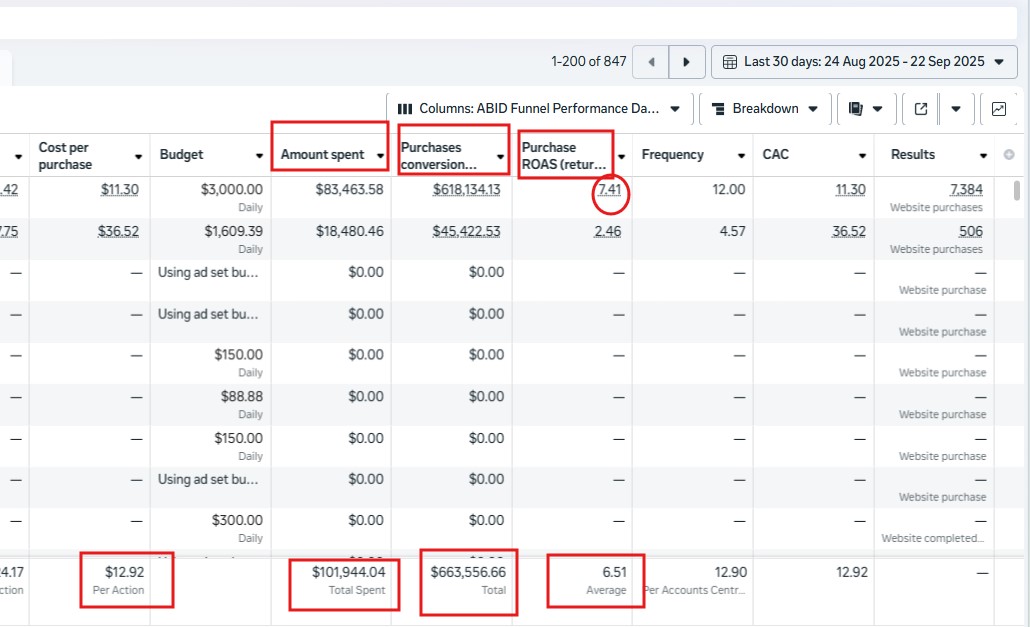The height and width of the screenshot is (627, 1030).
Task: Go to previous page of results
Action: (651, 62)
